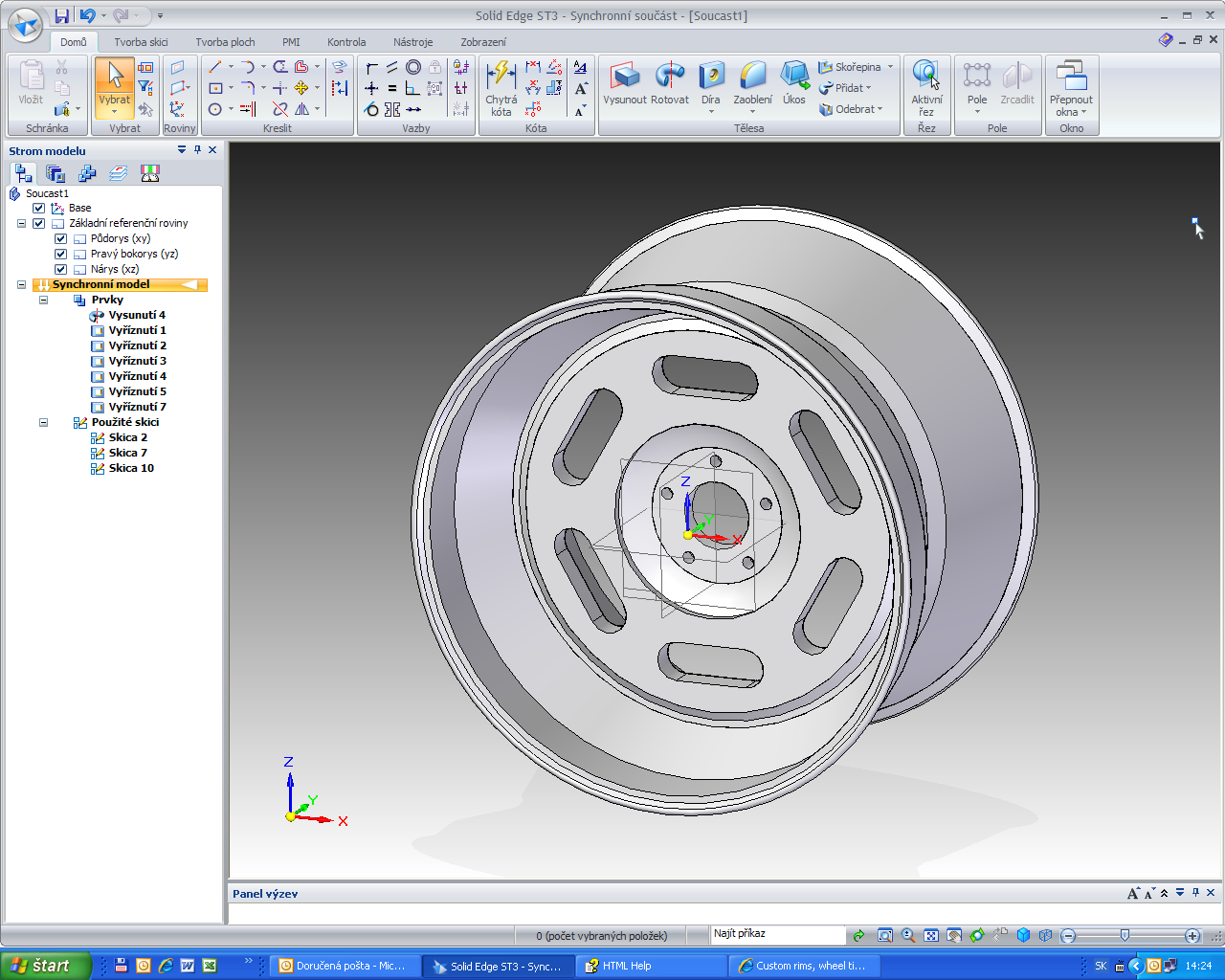Select Vyříznutí 3 in the model tree
This screenshot has width=1225, height=980.
137,361
